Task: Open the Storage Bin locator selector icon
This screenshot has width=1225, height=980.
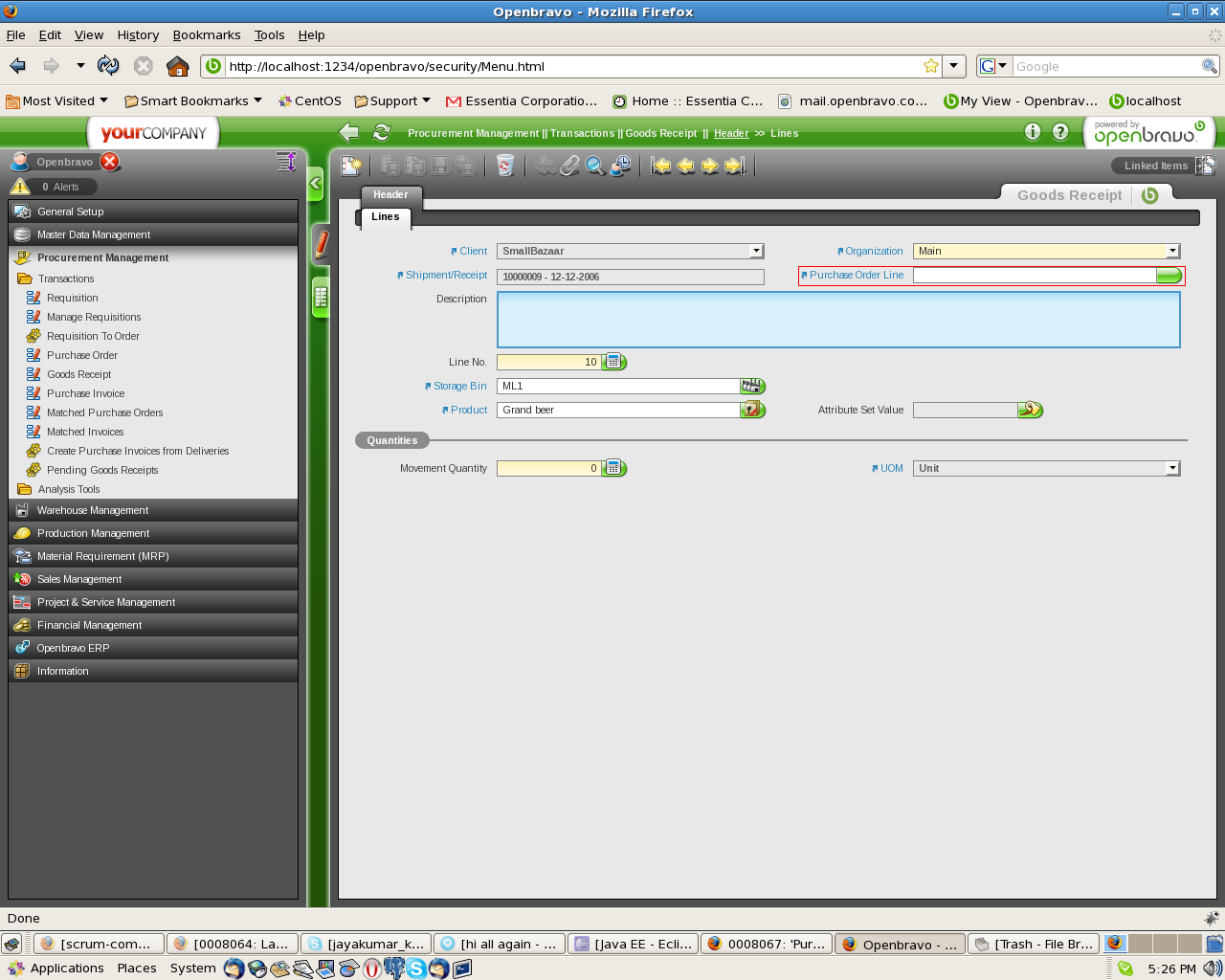Action: [753, 386]
